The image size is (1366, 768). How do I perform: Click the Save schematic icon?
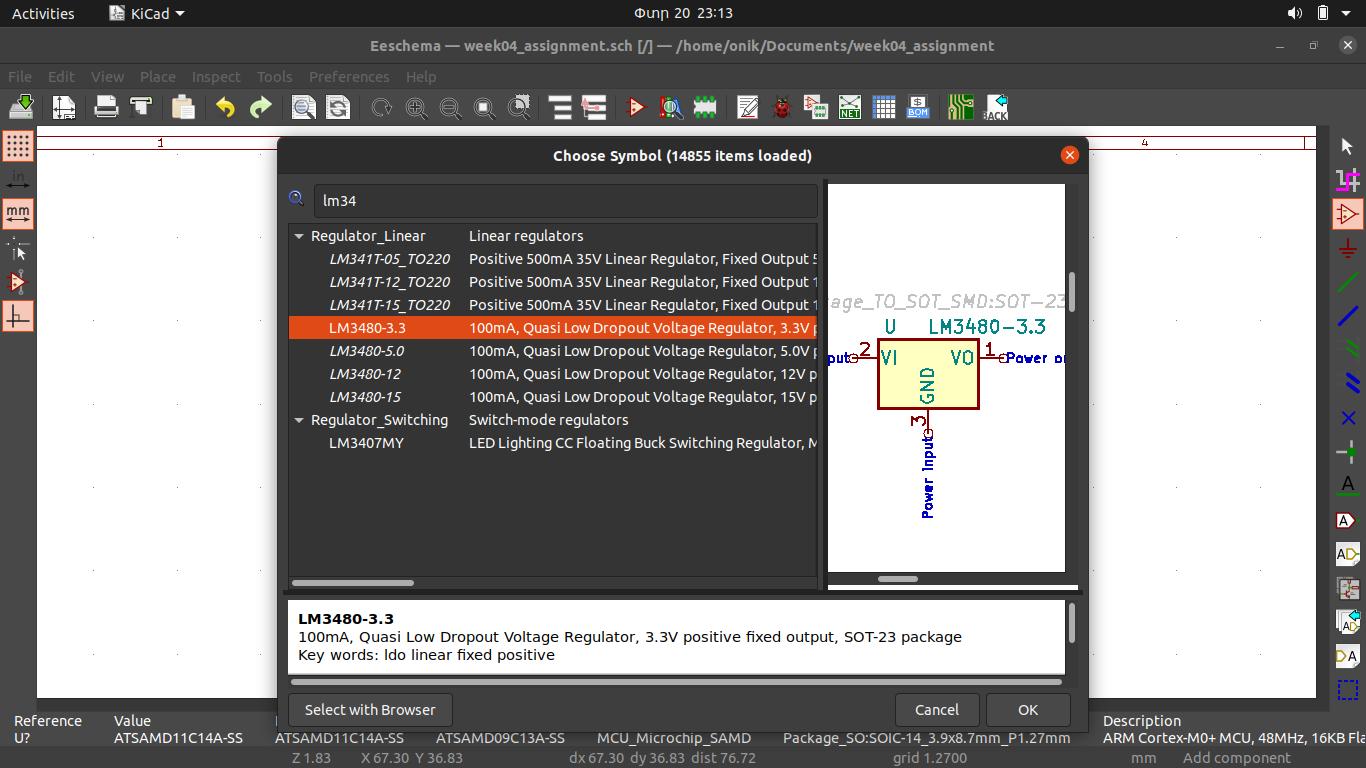coord(22,107)
